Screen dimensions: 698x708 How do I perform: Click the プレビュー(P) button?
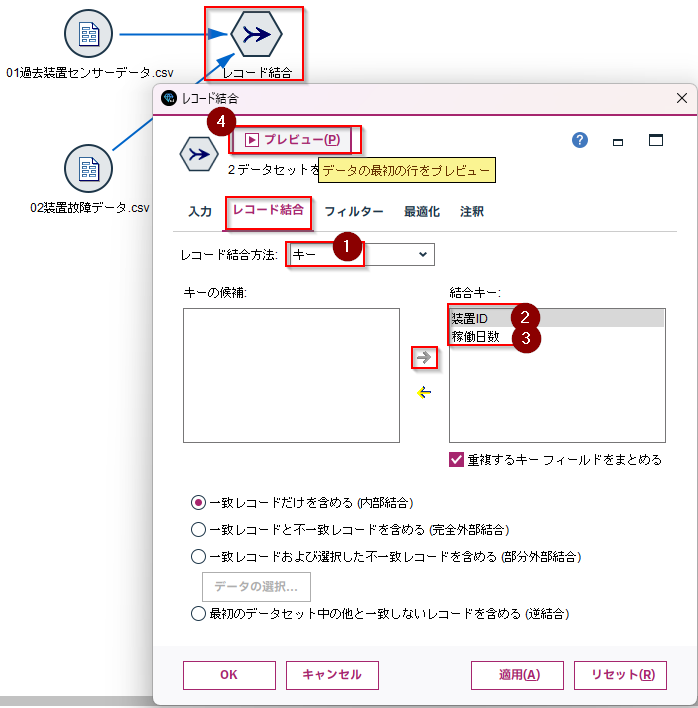[x=293, y=140]
